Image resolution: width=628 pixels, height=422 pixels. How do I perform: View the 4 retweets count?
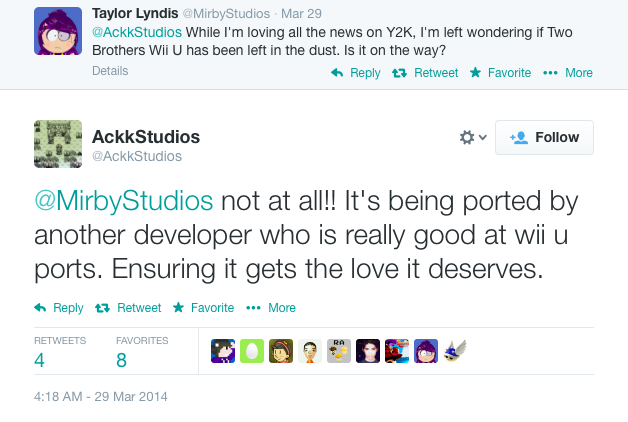(39, 360)
